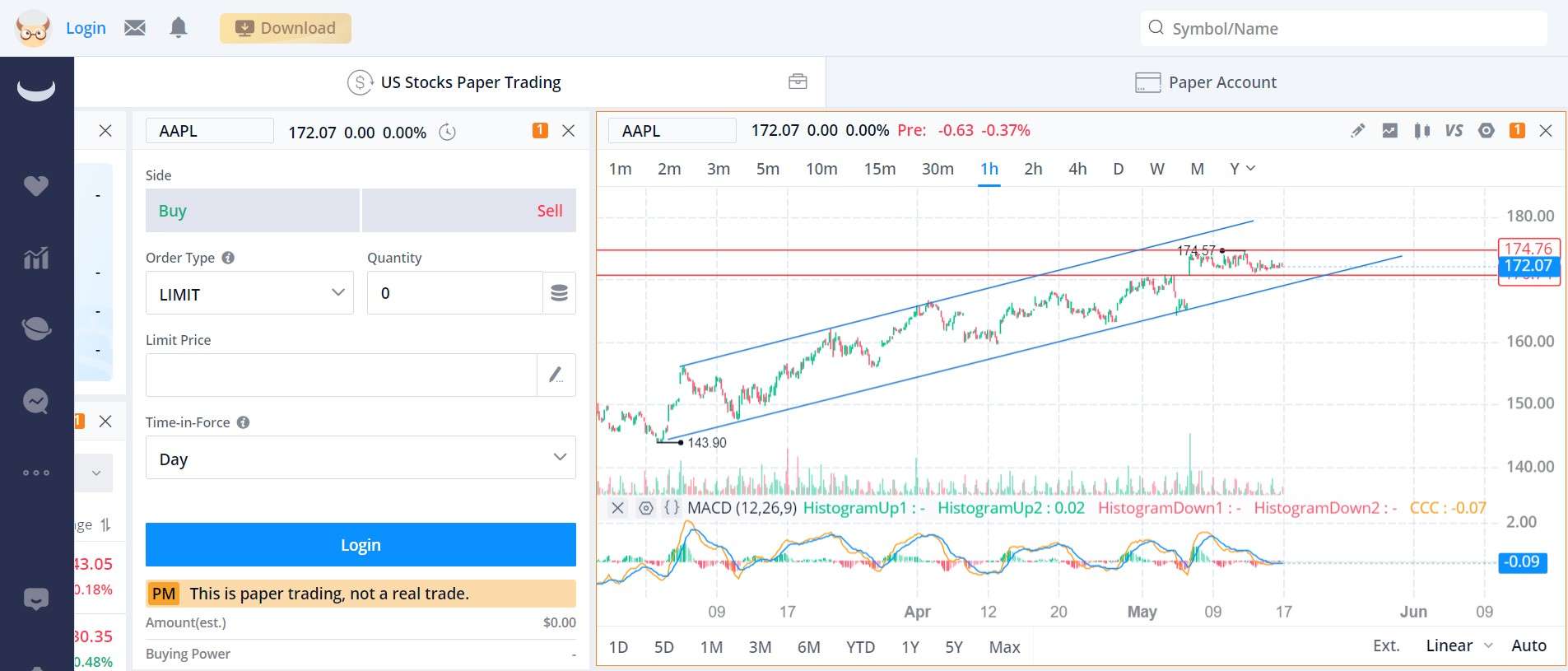Image resolution: width=1568 pixels, height=671 pixels.
Task: Remove the MACD indicator with its X
Action: click(x=617, y=508)
